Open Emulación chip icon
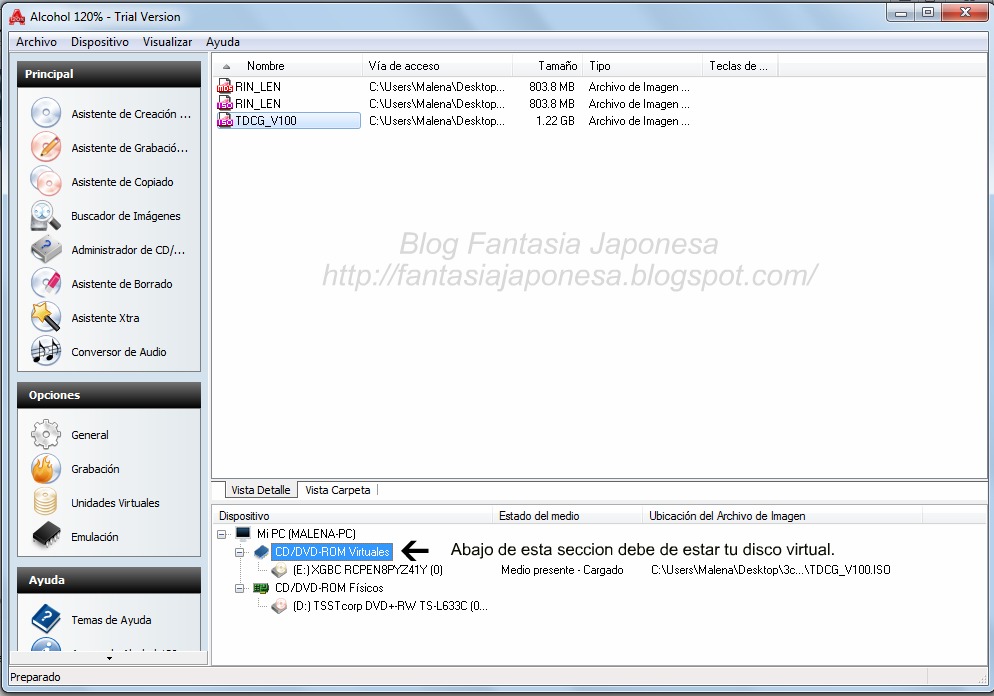This screenshot has height=696, width=994. pyautogui.click(x=46, y=537)
